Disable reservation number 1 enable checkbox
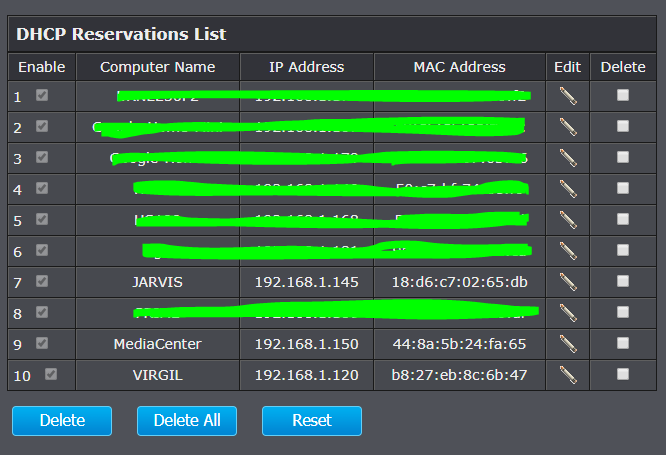This screenshot has height=455, width=666. point(42,95)
